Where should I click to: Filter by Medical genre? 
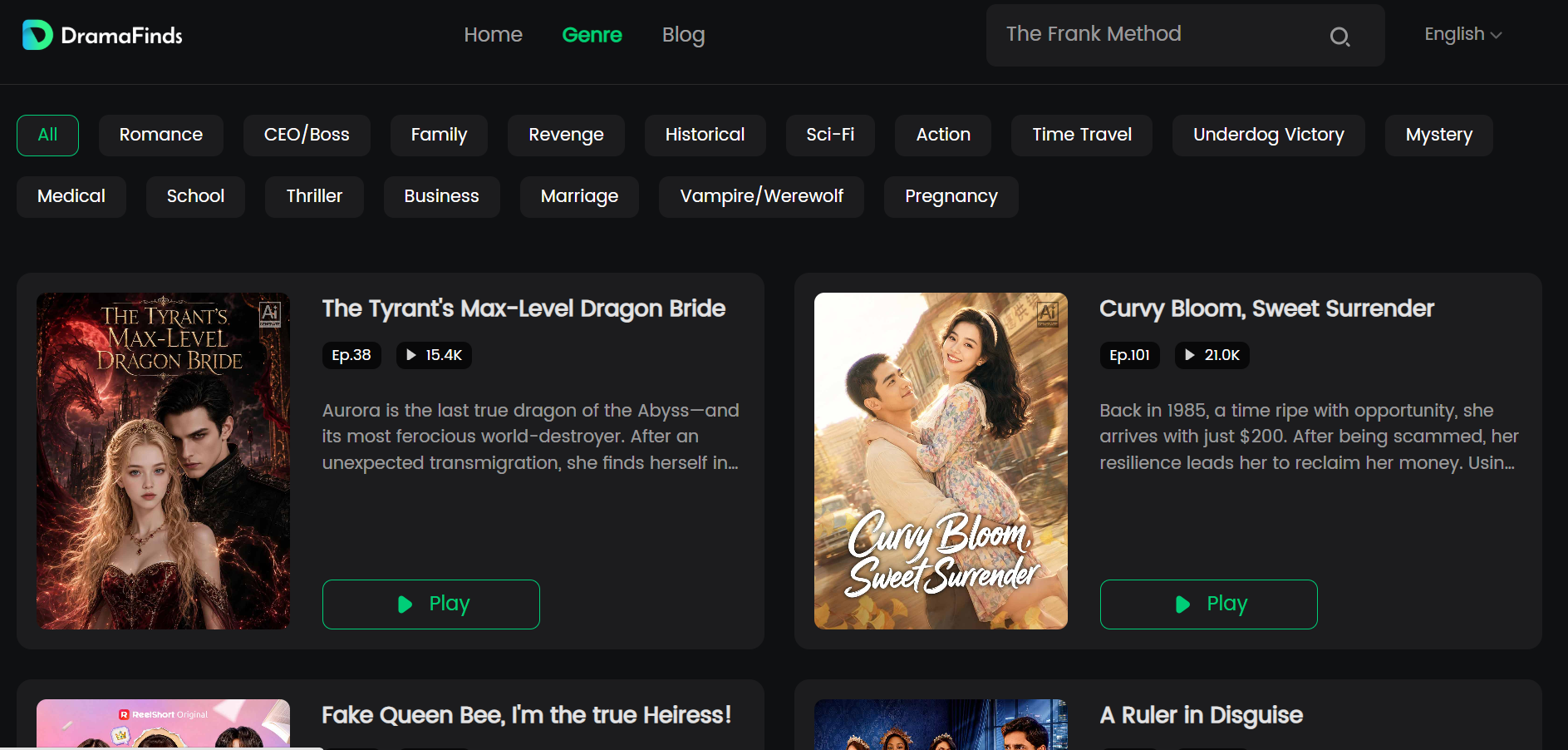tap(71, 197)
